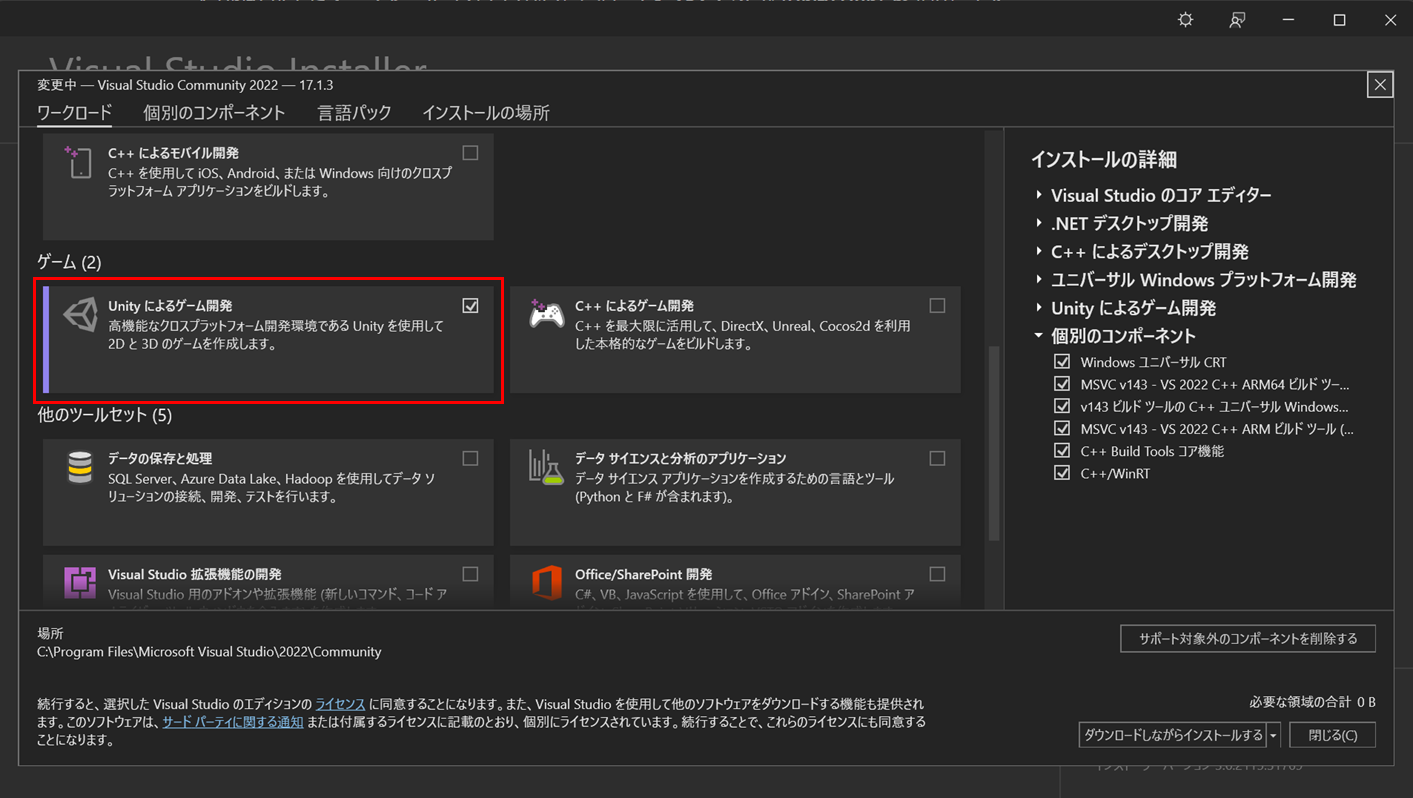Collapse 個別のコンポーネント section
This screenshot has width=1413, height=798.
(1039, 336)
